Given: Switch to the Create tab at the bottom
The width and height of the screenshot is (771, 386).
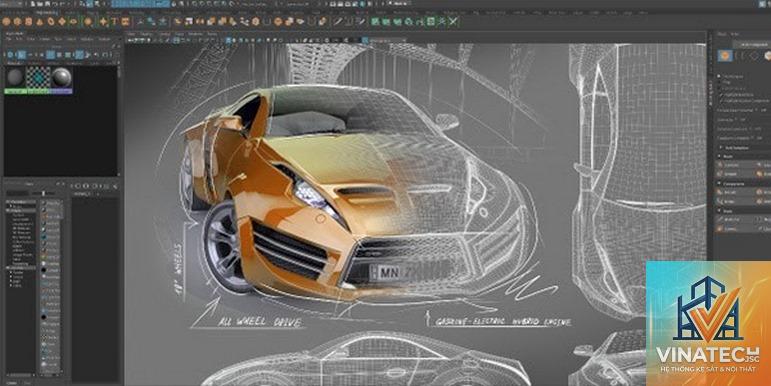Looking at the screenshot, I should (x=11, y=383).
